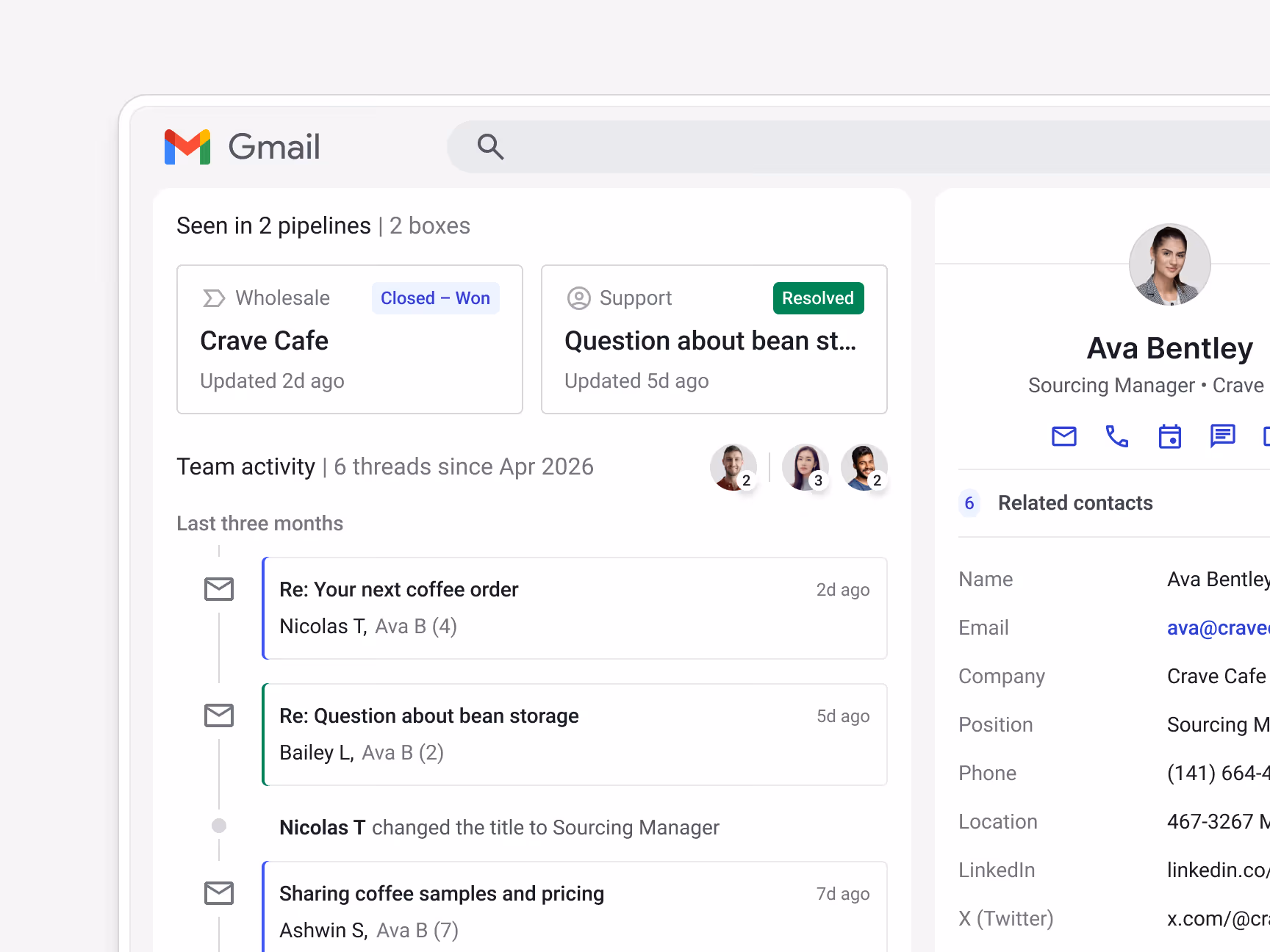Screen dimensions: 1270x952
Task: Click Last three months label
Action: [259, 524]
